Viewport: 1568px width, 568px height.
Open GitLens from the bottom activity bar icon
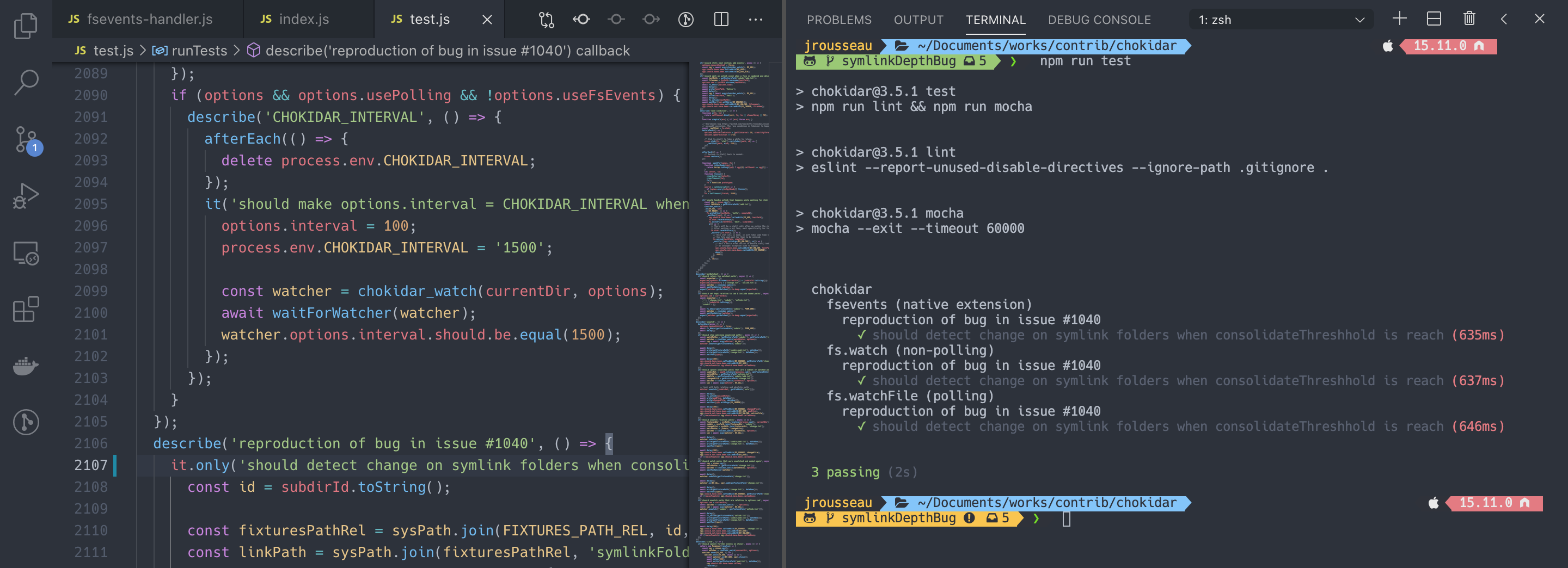coord(25,422)
